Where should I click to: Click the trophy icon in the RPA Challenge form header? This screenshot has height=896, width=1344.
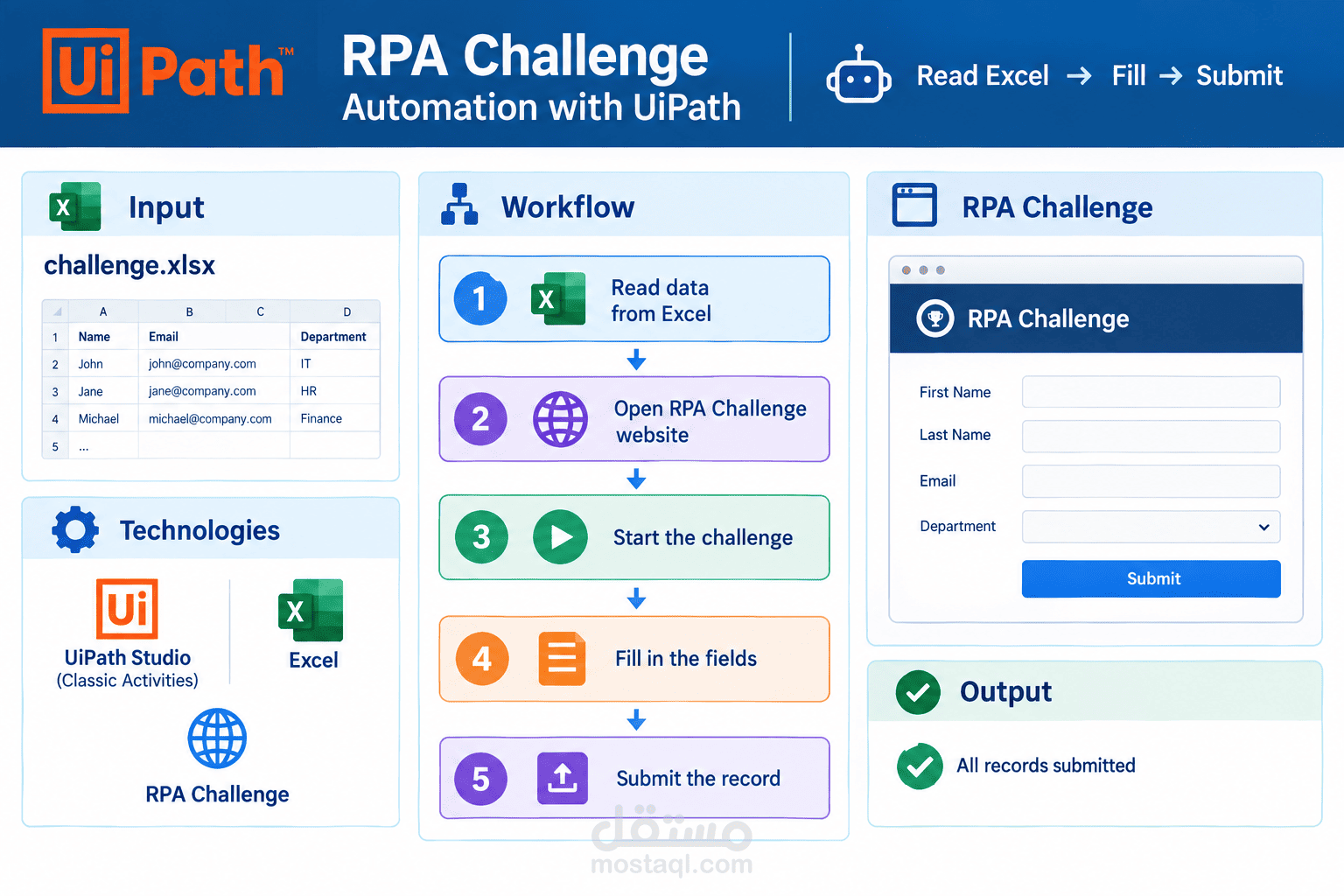pos(935,318)
